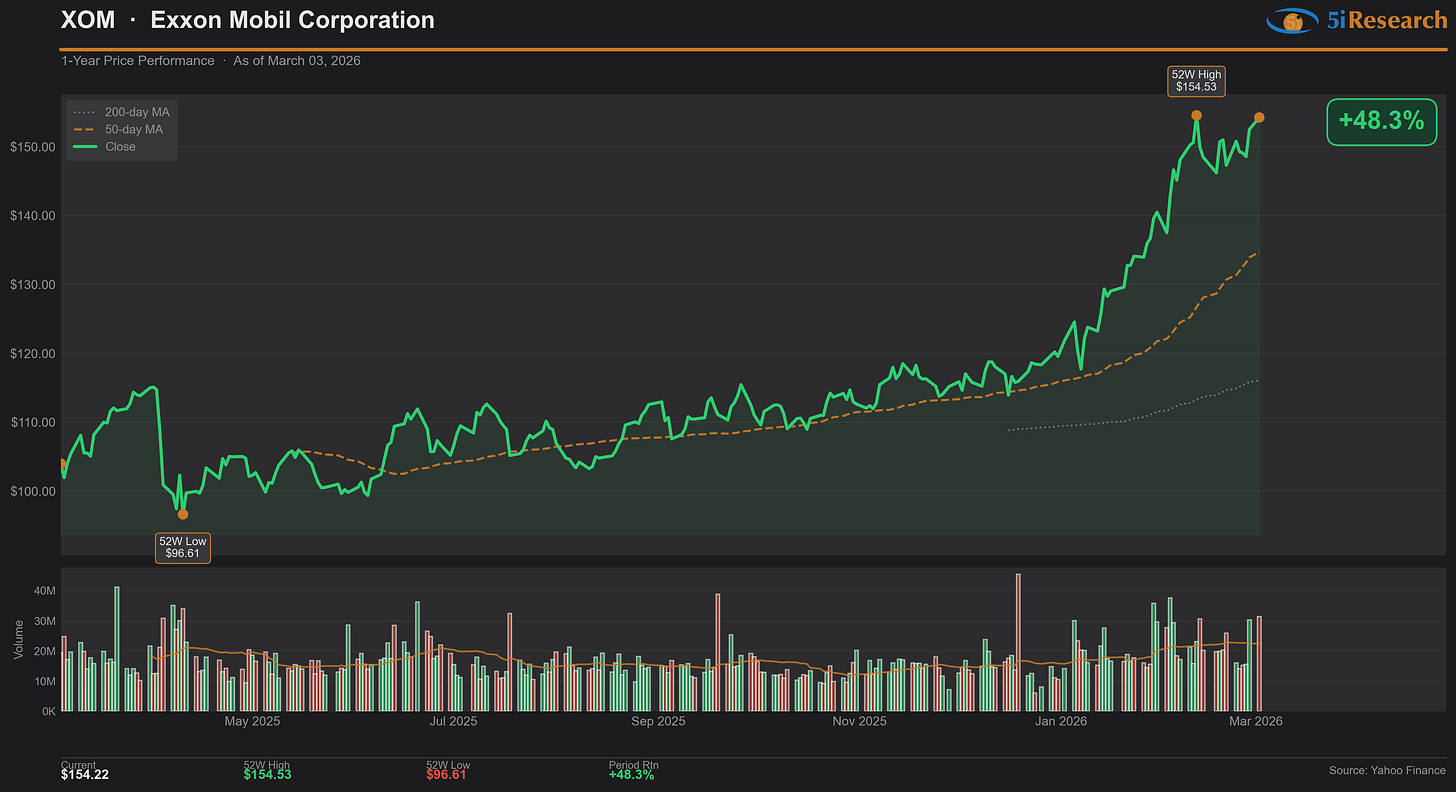The width and height of the screenshot is (1456, 792).
Task: Click the $110.00 y-axis label
Action: 31,423
